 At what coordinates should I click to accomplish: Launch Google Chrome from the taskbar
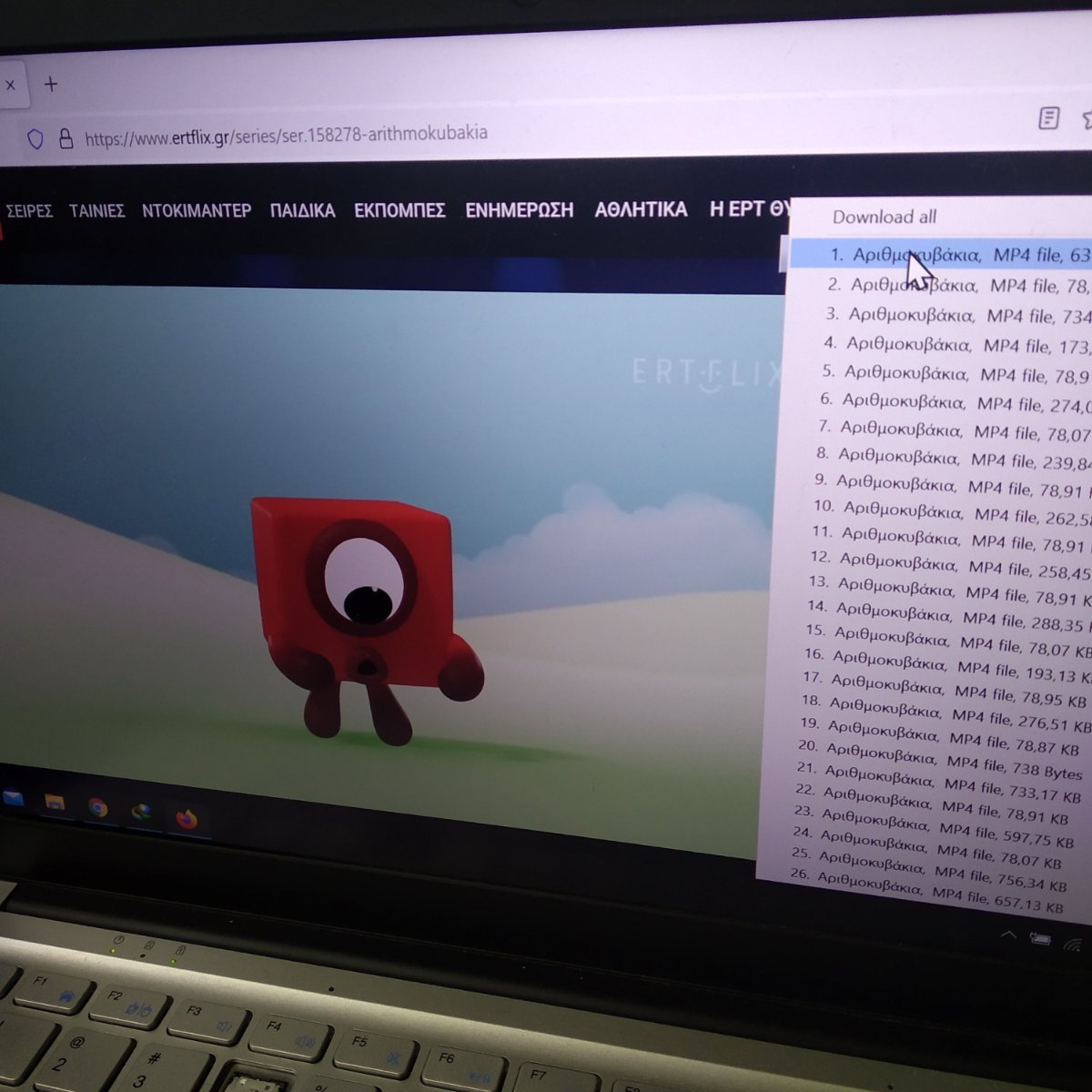pyautogui.click(x=97, y=807)
